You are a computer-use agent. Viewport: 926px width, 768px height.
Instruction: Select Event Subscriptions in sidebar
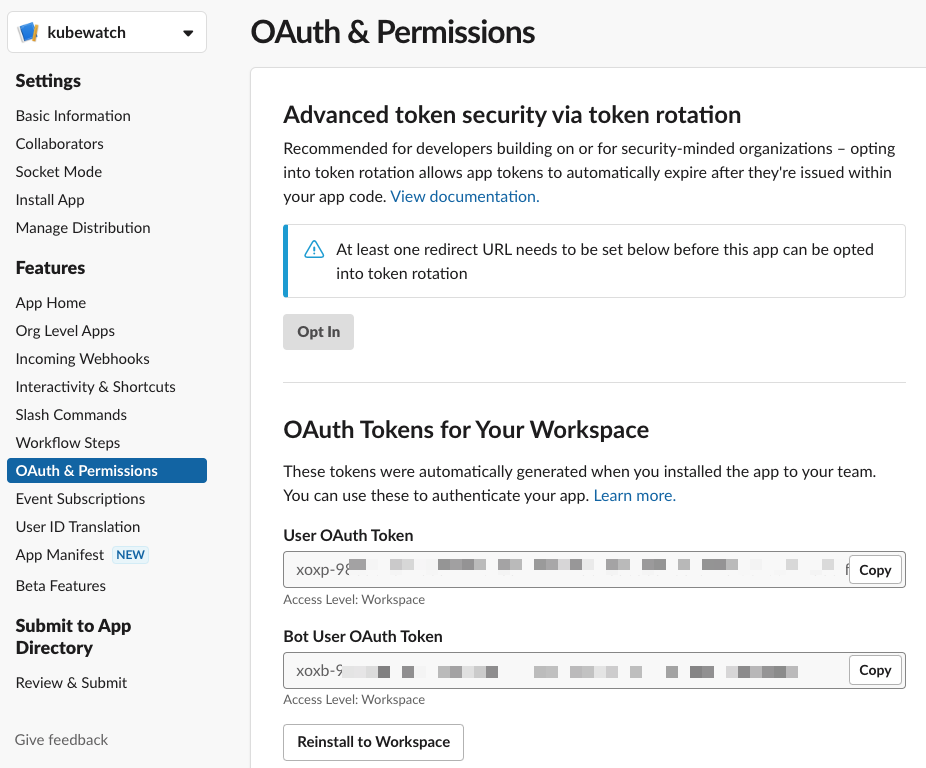click(80, 499)
